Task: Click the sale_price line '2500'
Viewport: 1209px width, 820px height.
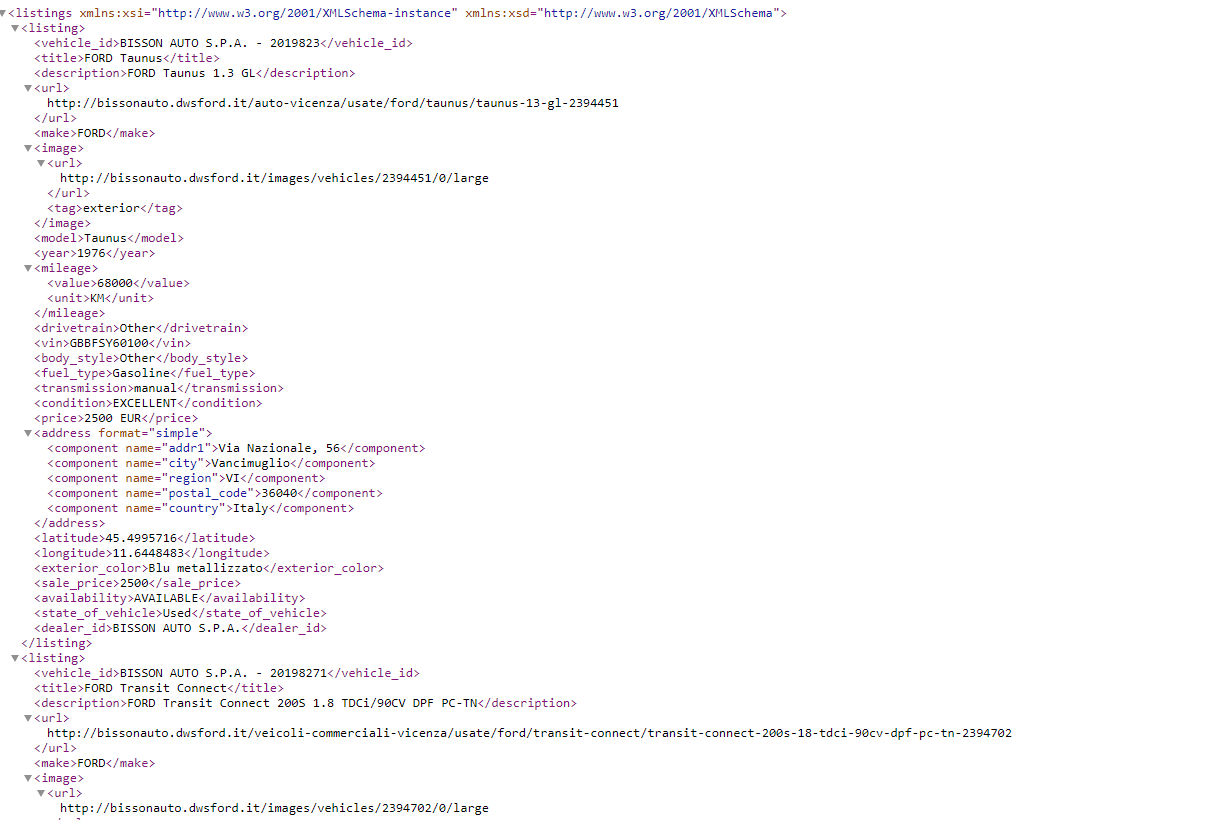Action: [137, 583]
